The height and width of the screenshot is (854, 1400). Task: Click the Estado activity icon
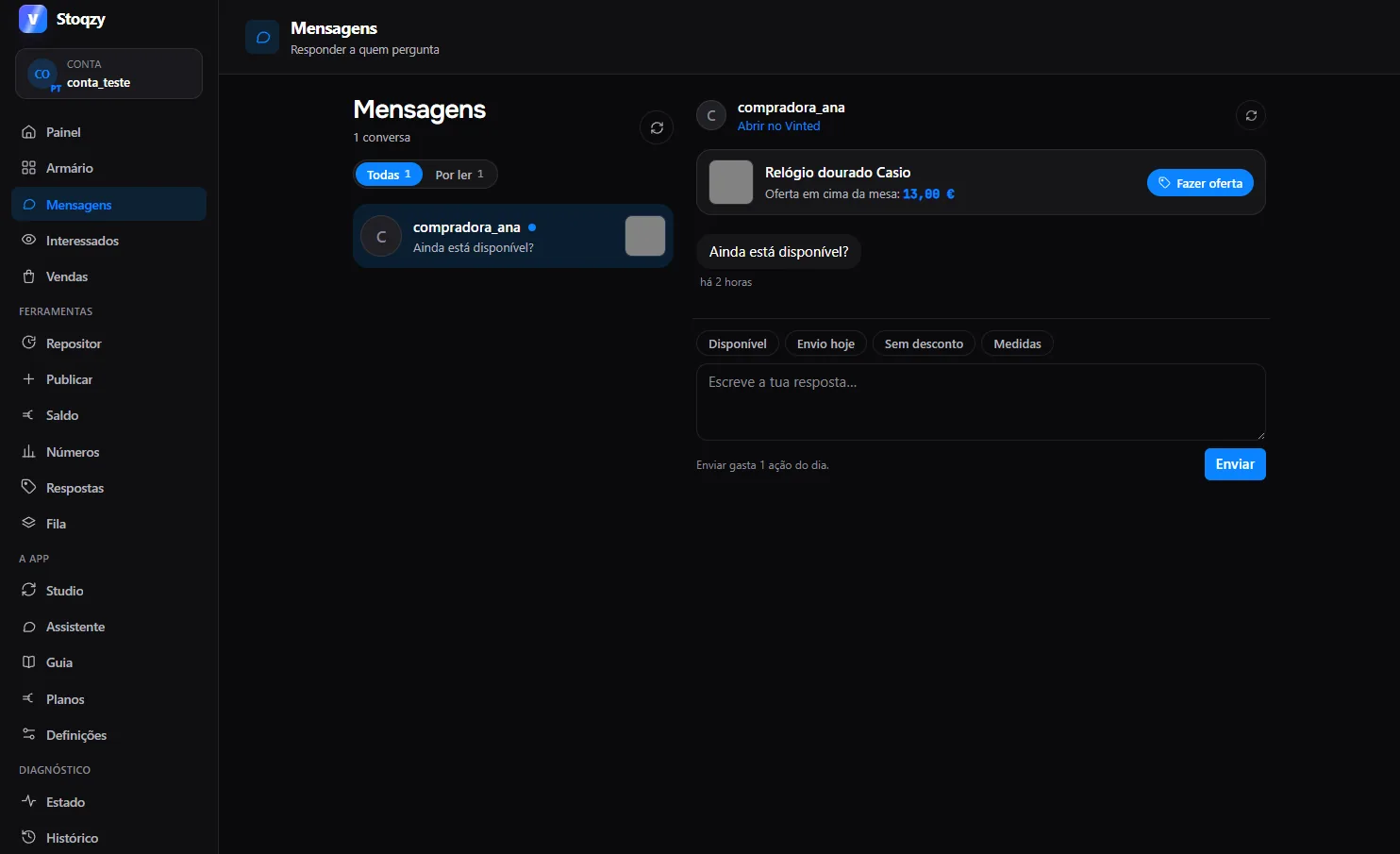(29, 802)
